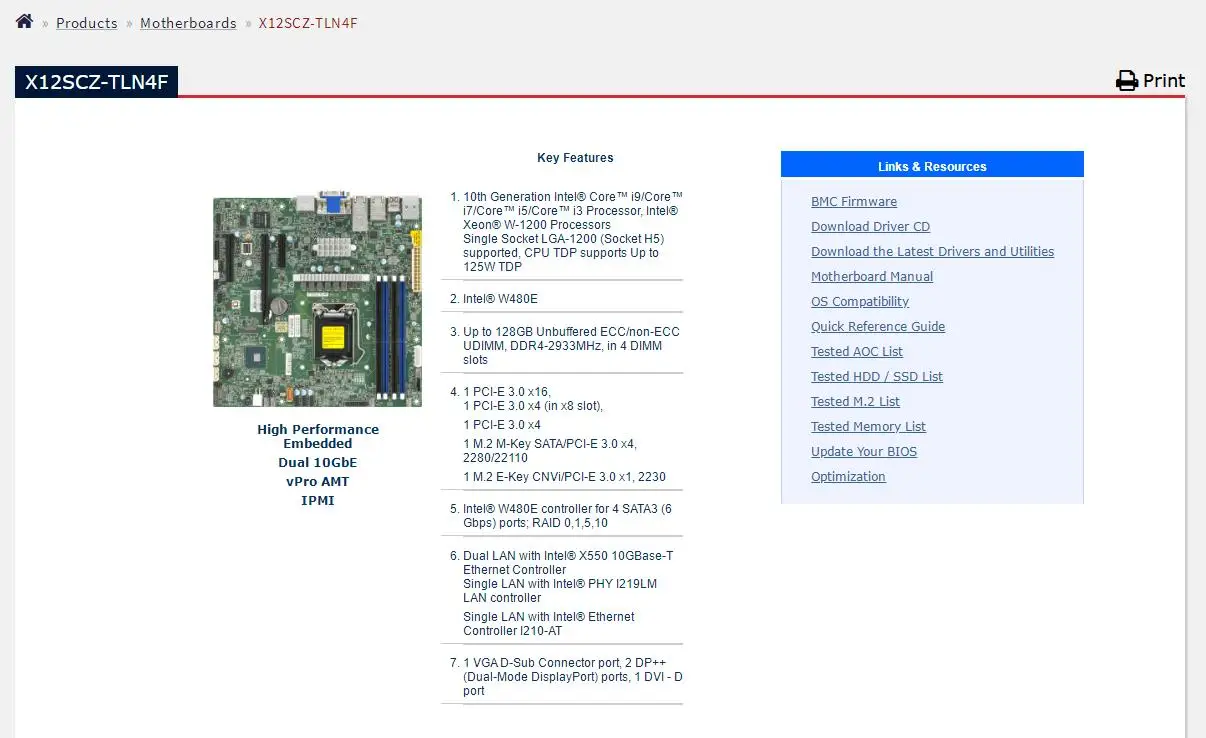Click the 128GB Unbuffered ECC memory feature

[571, 346]
